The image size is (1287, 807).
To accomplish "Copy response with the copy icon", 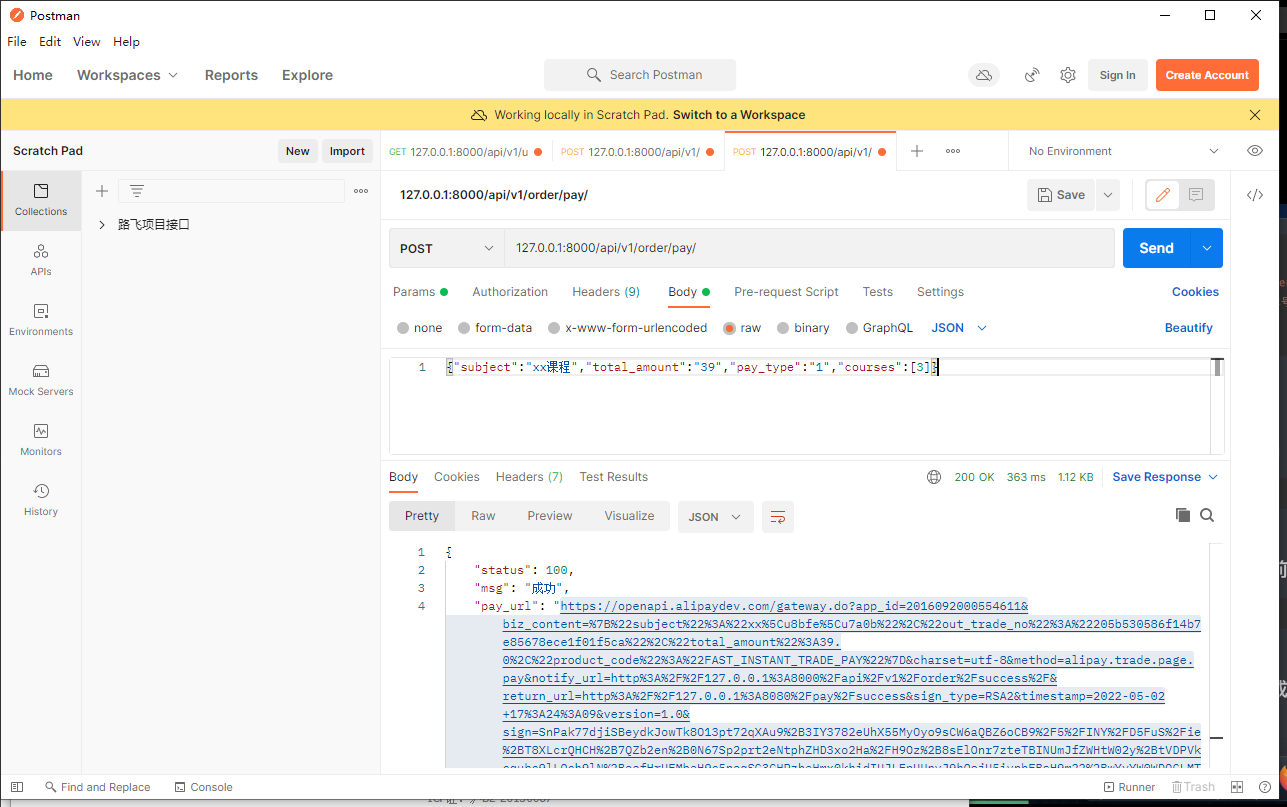I will pos(1183,515).
